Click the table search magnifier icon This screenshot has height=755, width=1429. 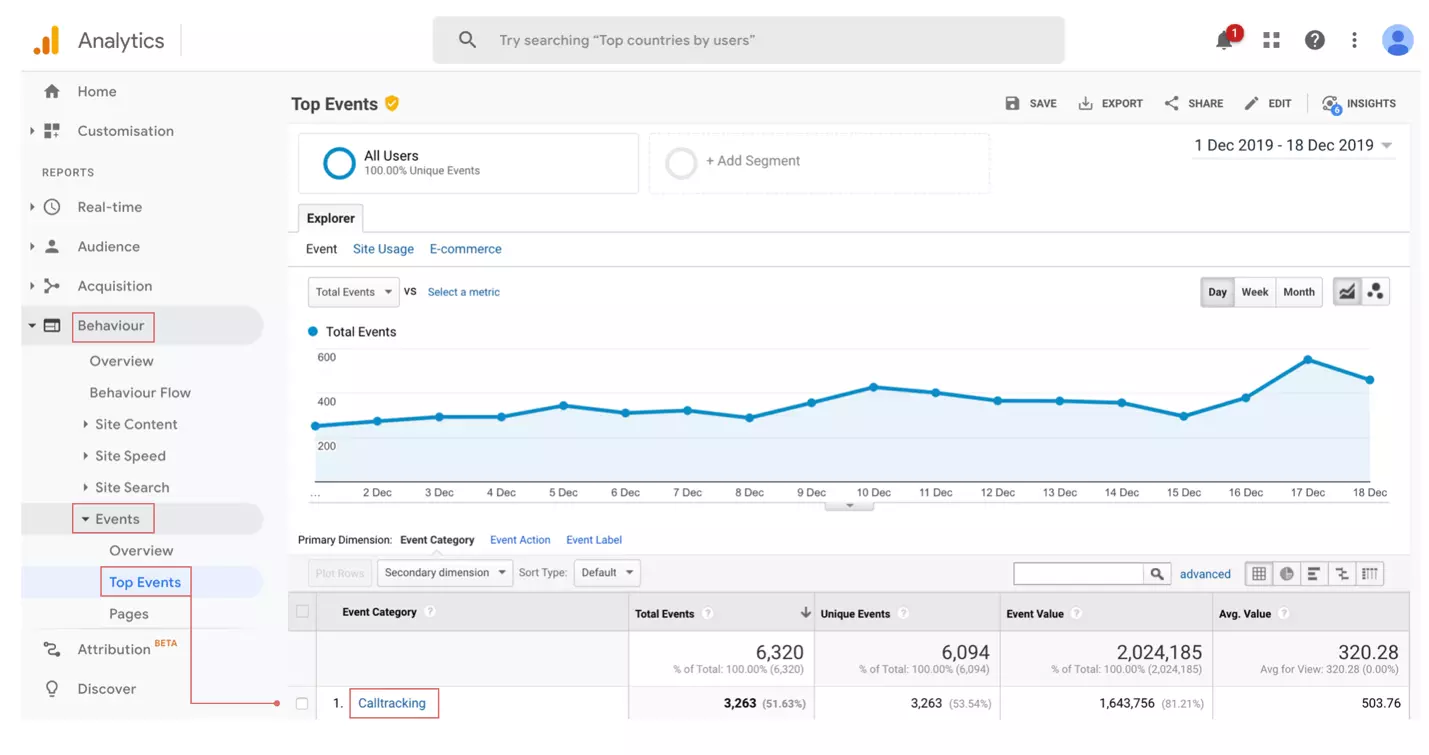(1157, 574)
